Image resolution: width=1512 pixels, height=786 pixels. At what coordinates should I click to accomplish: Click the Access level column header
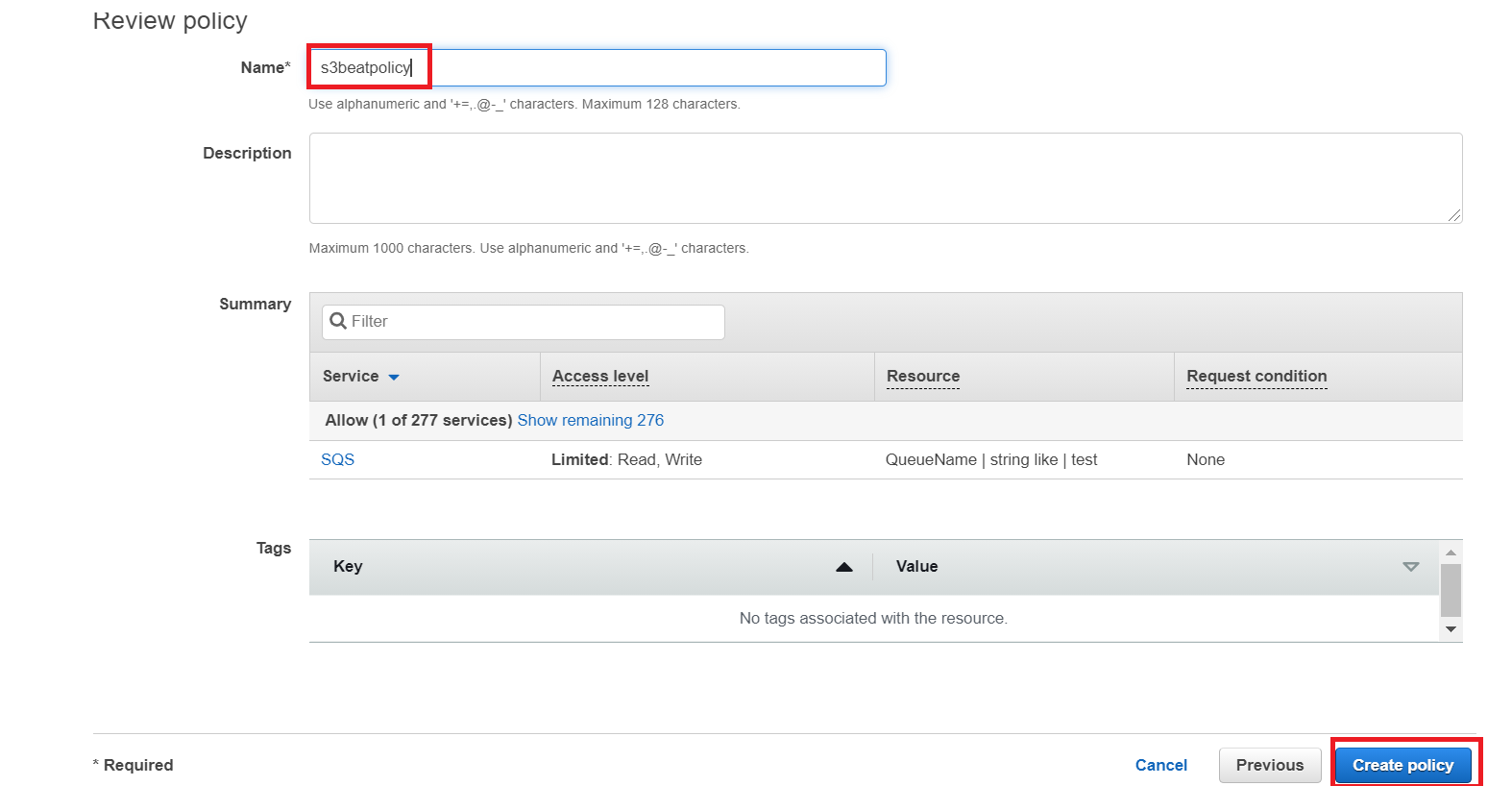pyautogui.click(x=600, y=377)
